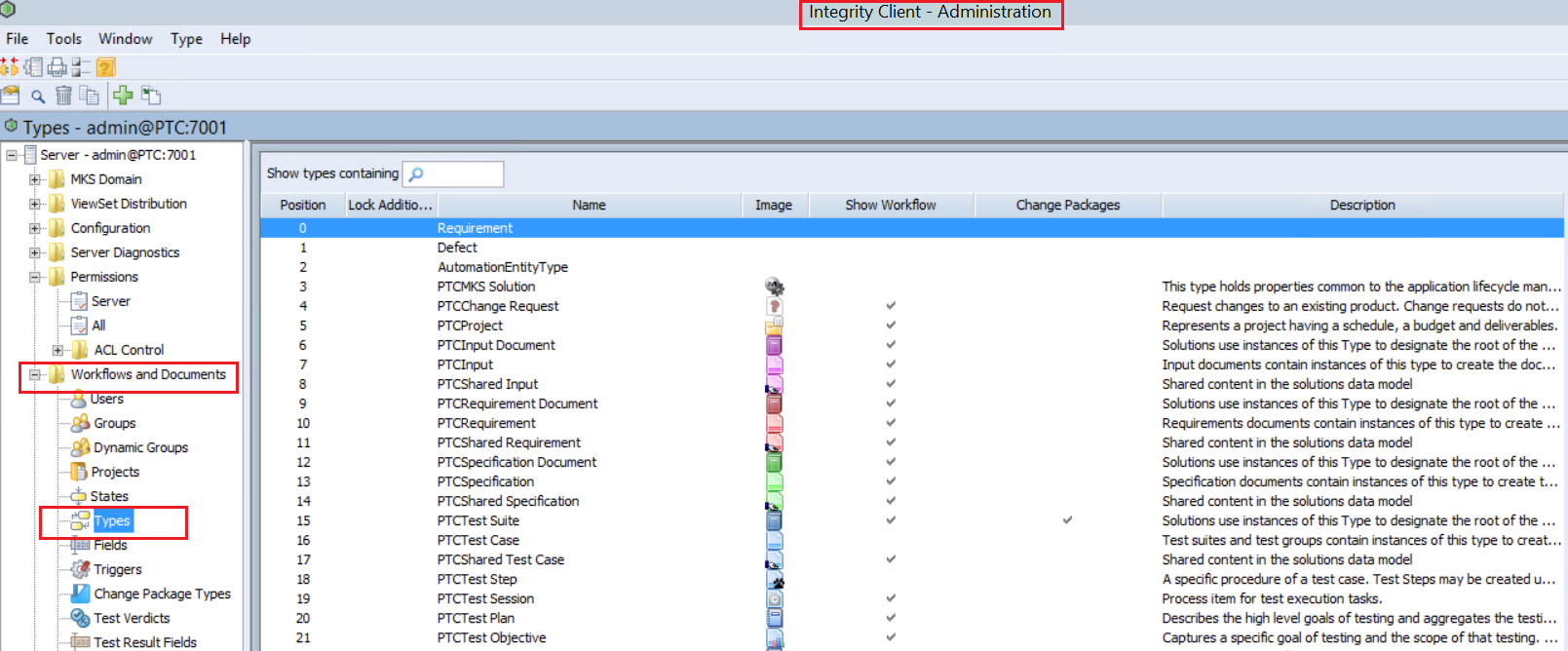
Task: Expand the ACL Control folder
Action: point(57,350)
